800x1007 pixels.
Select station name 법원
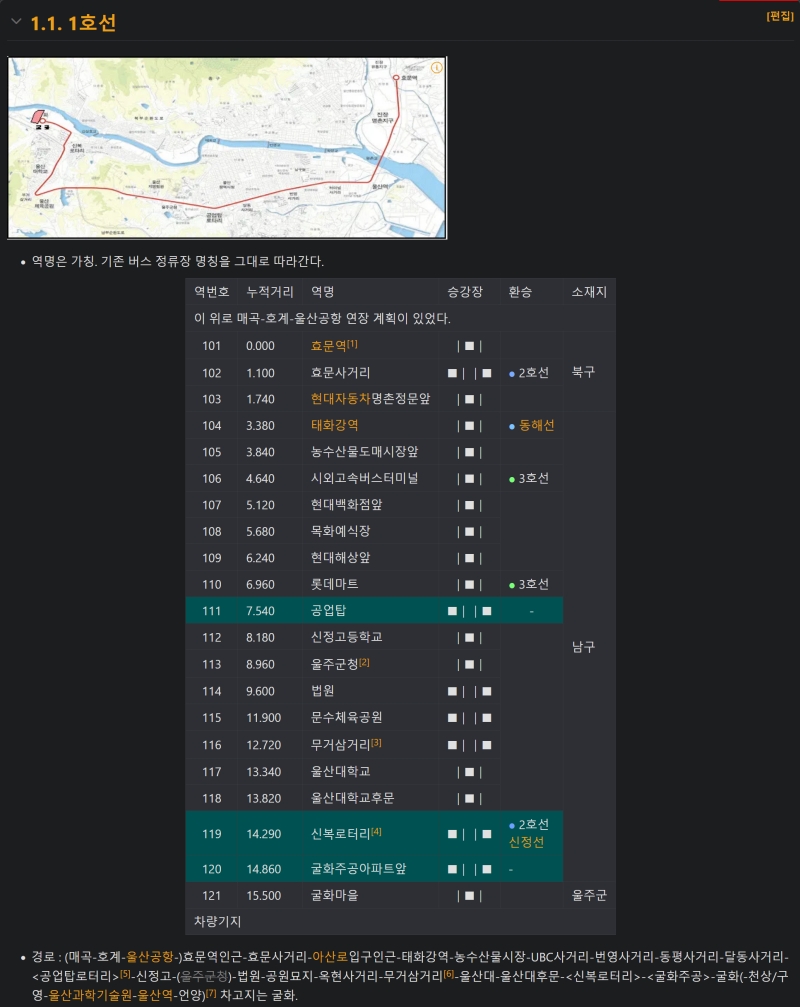pos(322,691)
